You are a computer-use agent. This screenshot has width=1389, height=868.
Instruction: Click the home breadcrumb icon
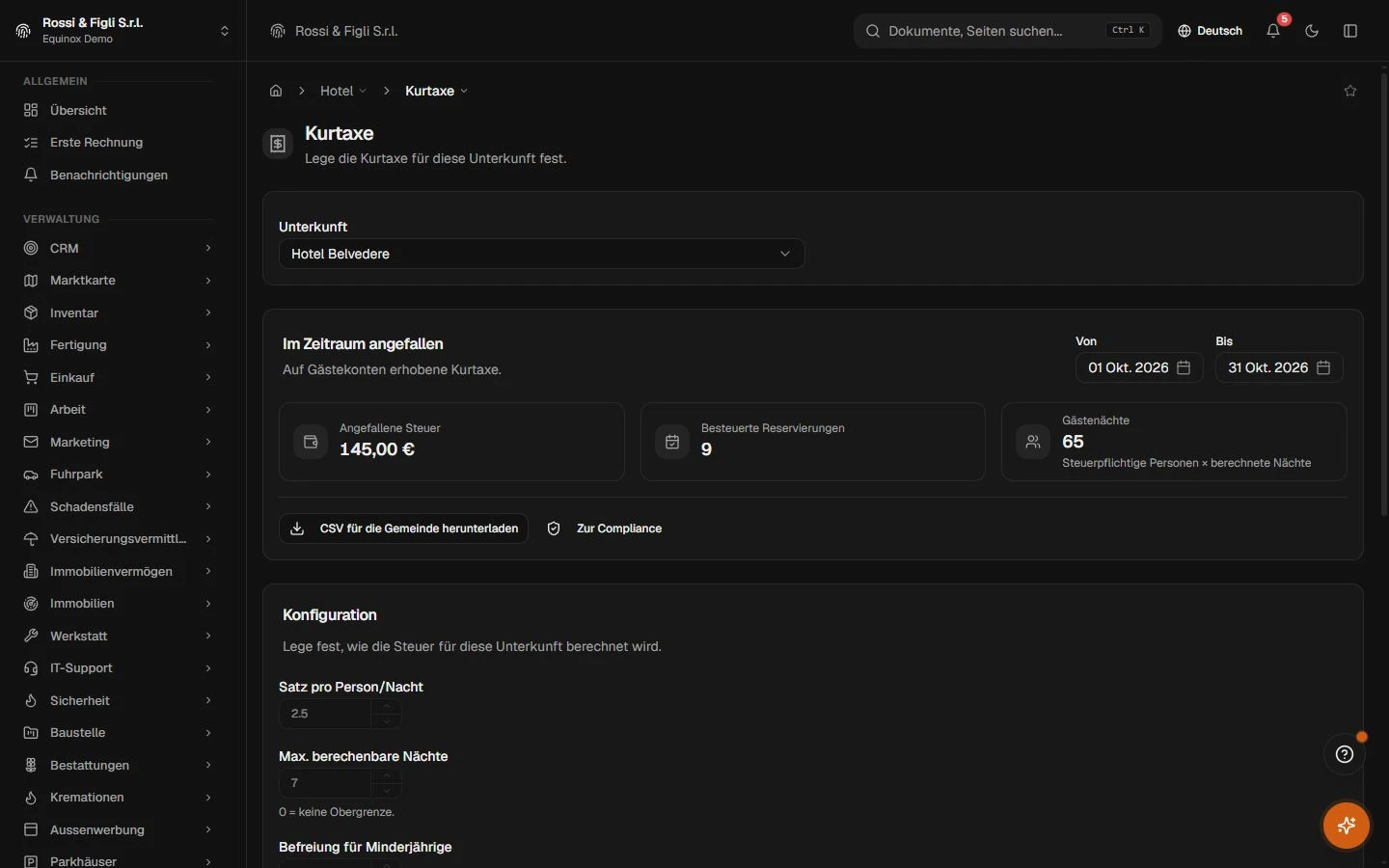pyautogui.click(x=276, y=91)
